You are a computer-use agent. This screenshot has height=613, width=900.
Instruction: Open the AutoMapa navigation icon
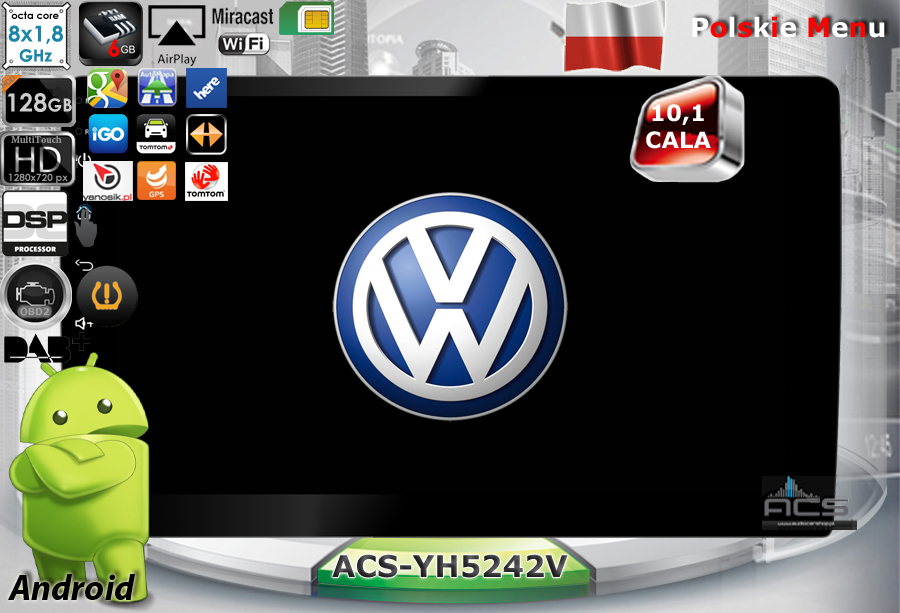pos(157,88)
